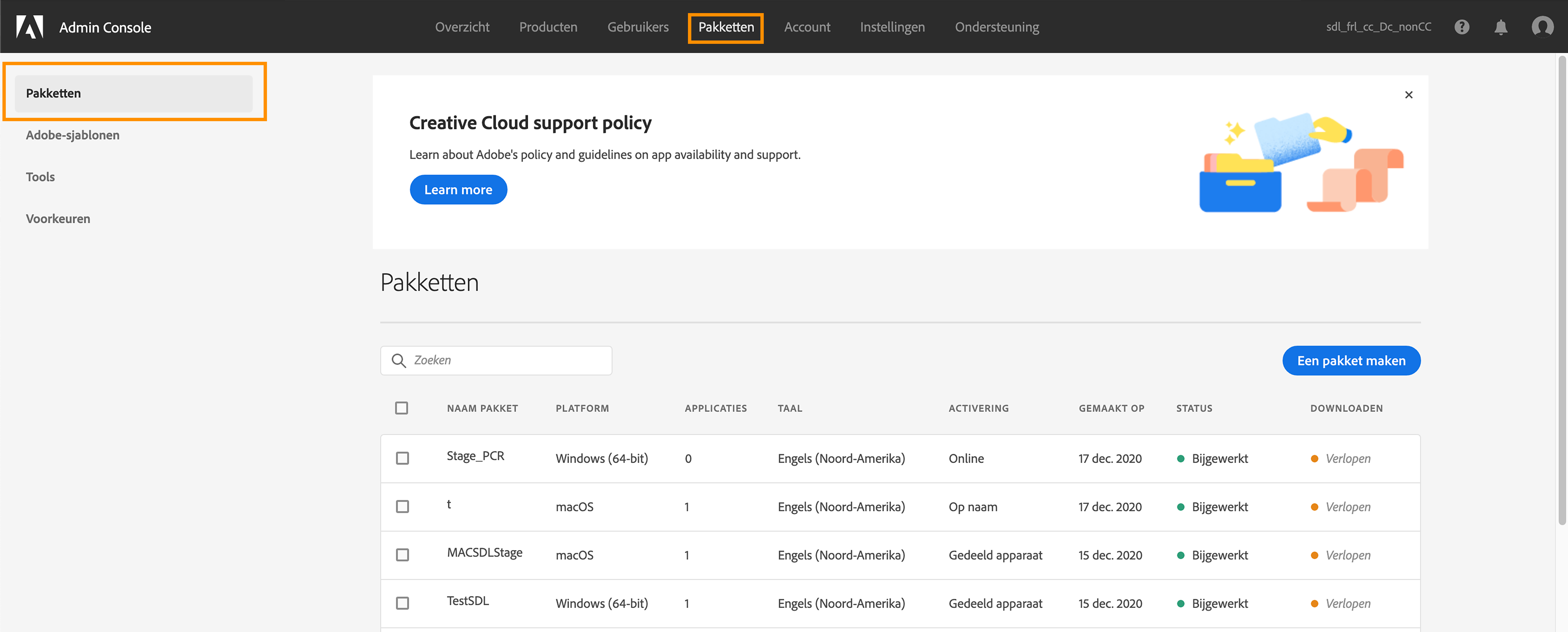Tick the checkbox for Stage_PCR package
The height and width of the screenshot is (632, 1568).
402,458
